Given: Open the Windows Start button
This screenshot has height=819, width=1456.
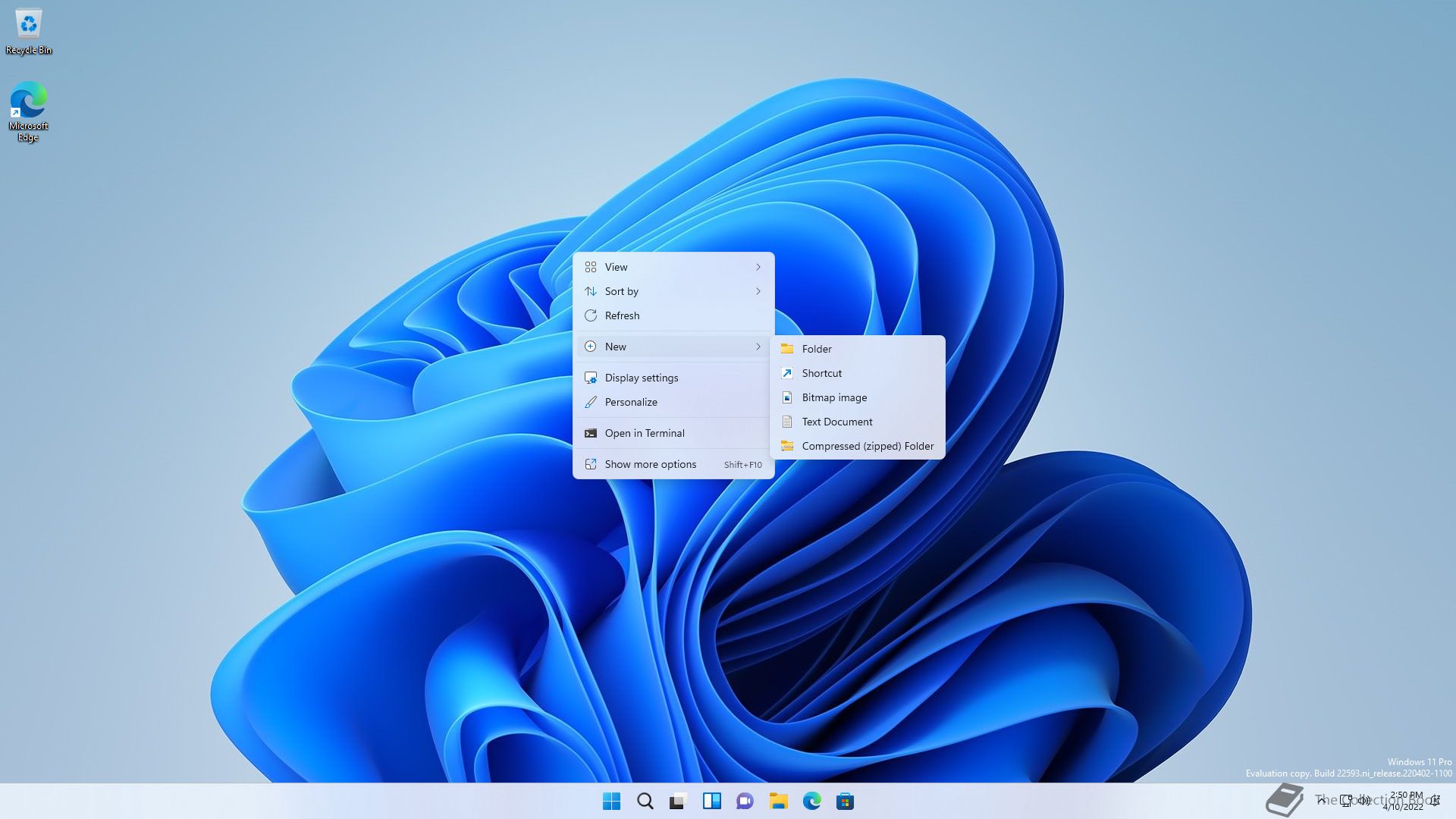Looking at the screenshot, I should point(611,801).
